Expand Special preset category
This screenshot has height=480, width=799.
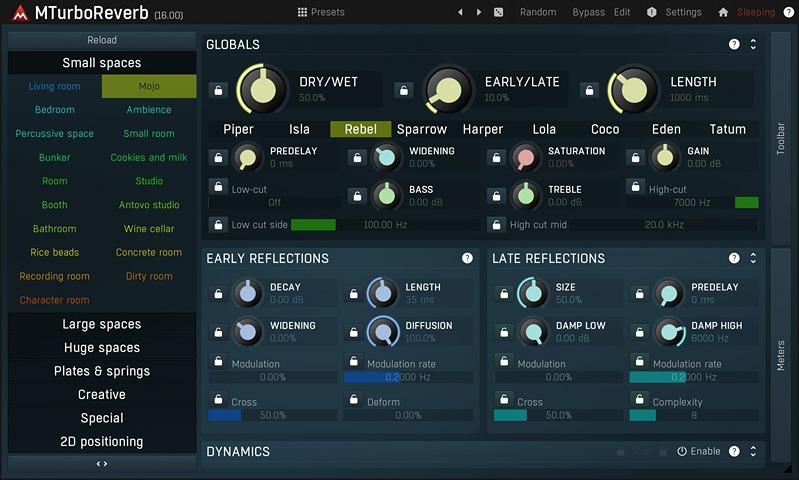point(102,418)
